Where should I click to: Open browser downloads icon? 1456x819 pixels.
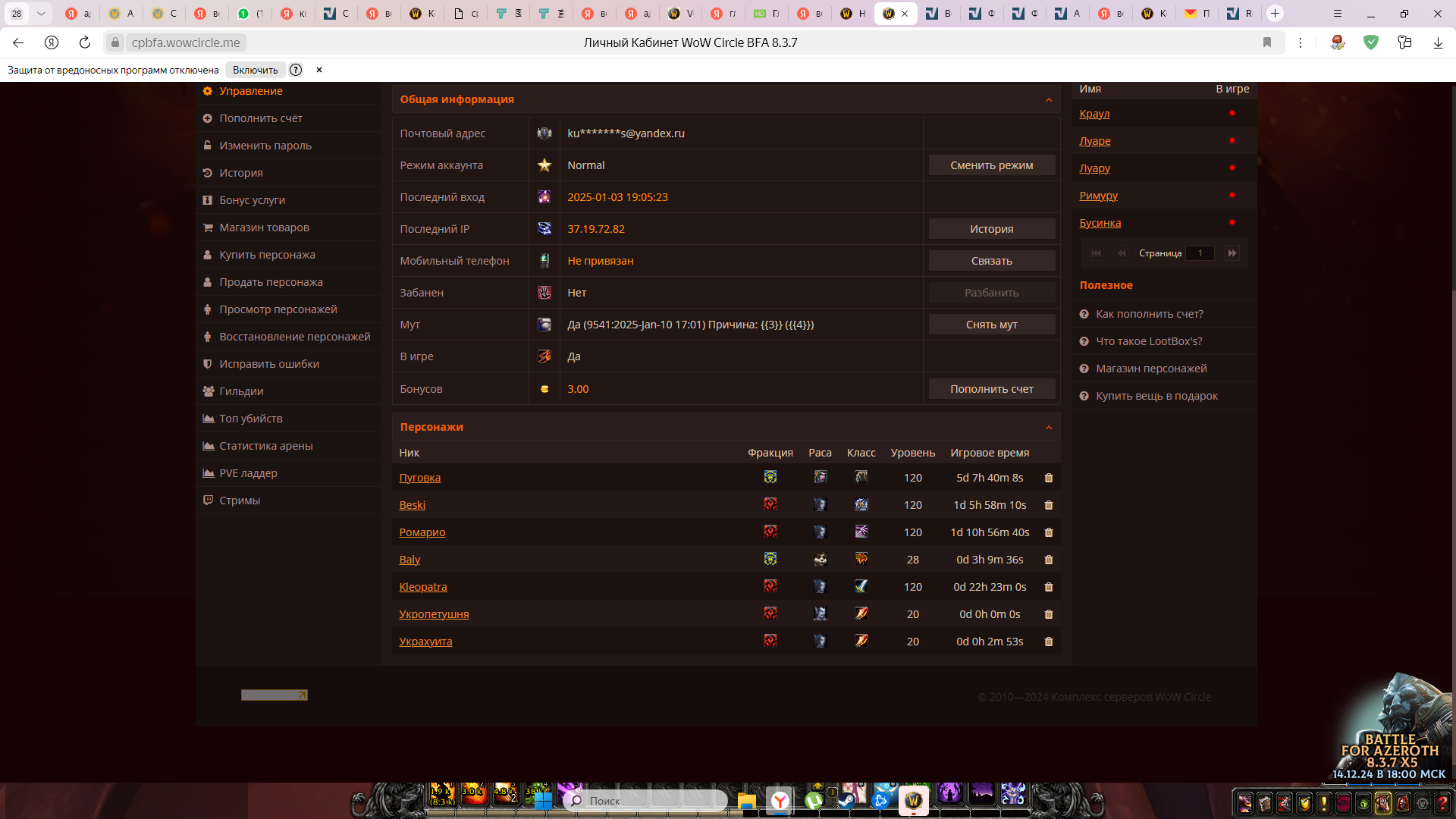tap(1438, 42)
